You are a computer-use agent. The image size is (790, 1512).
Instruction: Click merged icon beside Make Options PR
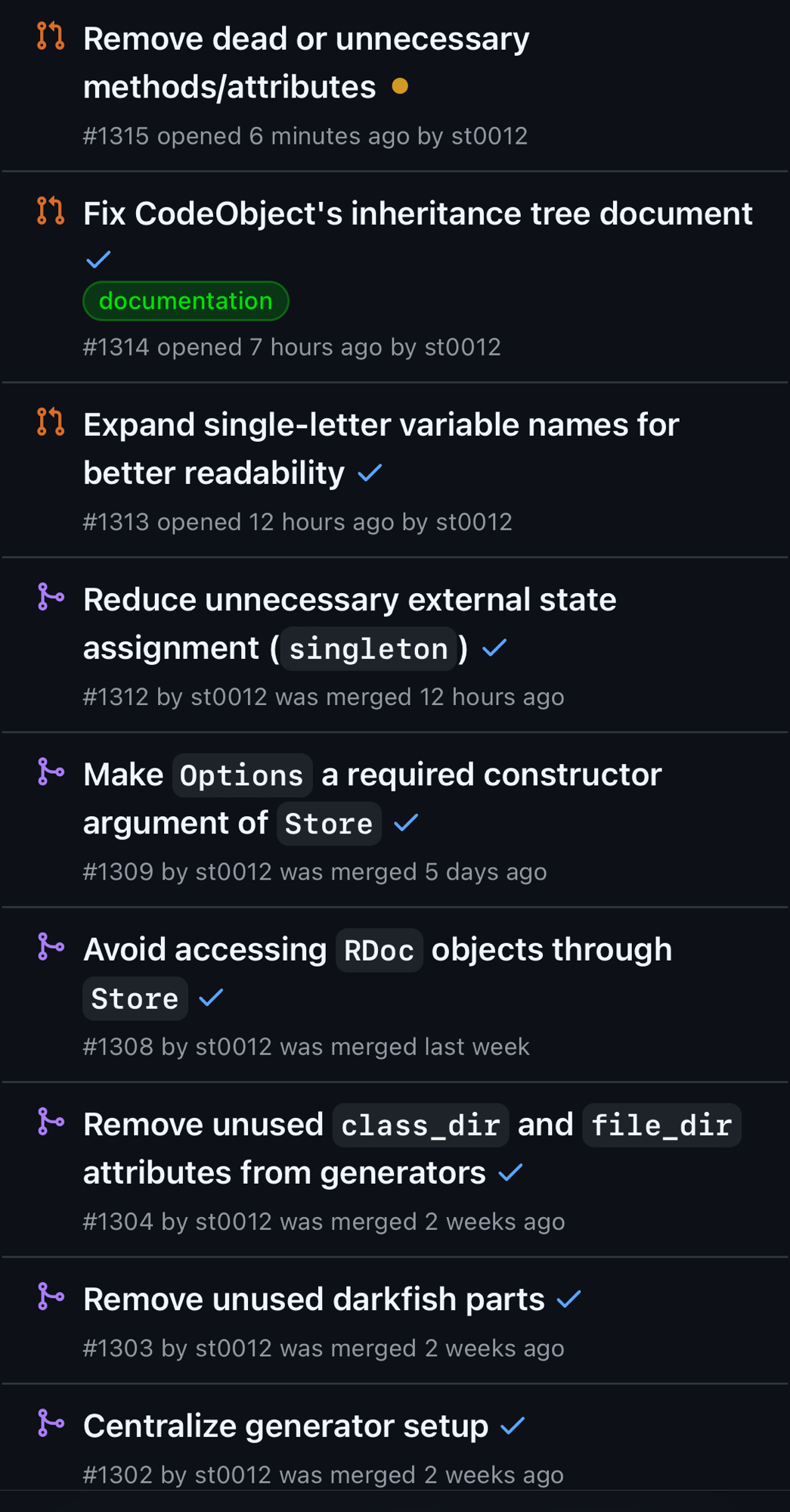[51, 772]
